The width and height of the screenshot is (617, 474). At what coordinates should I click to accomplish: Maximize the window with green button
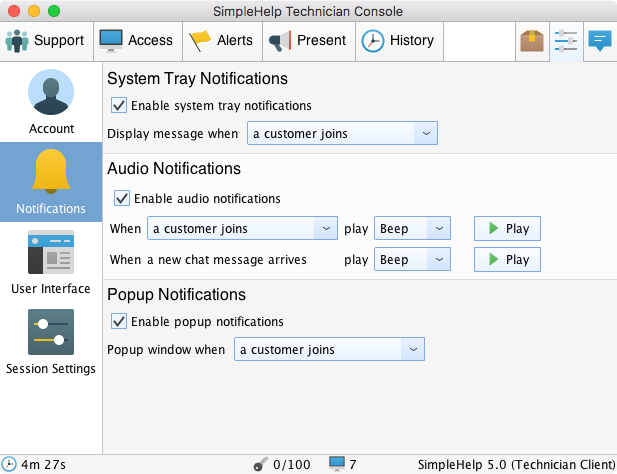[x=54, y=11]
